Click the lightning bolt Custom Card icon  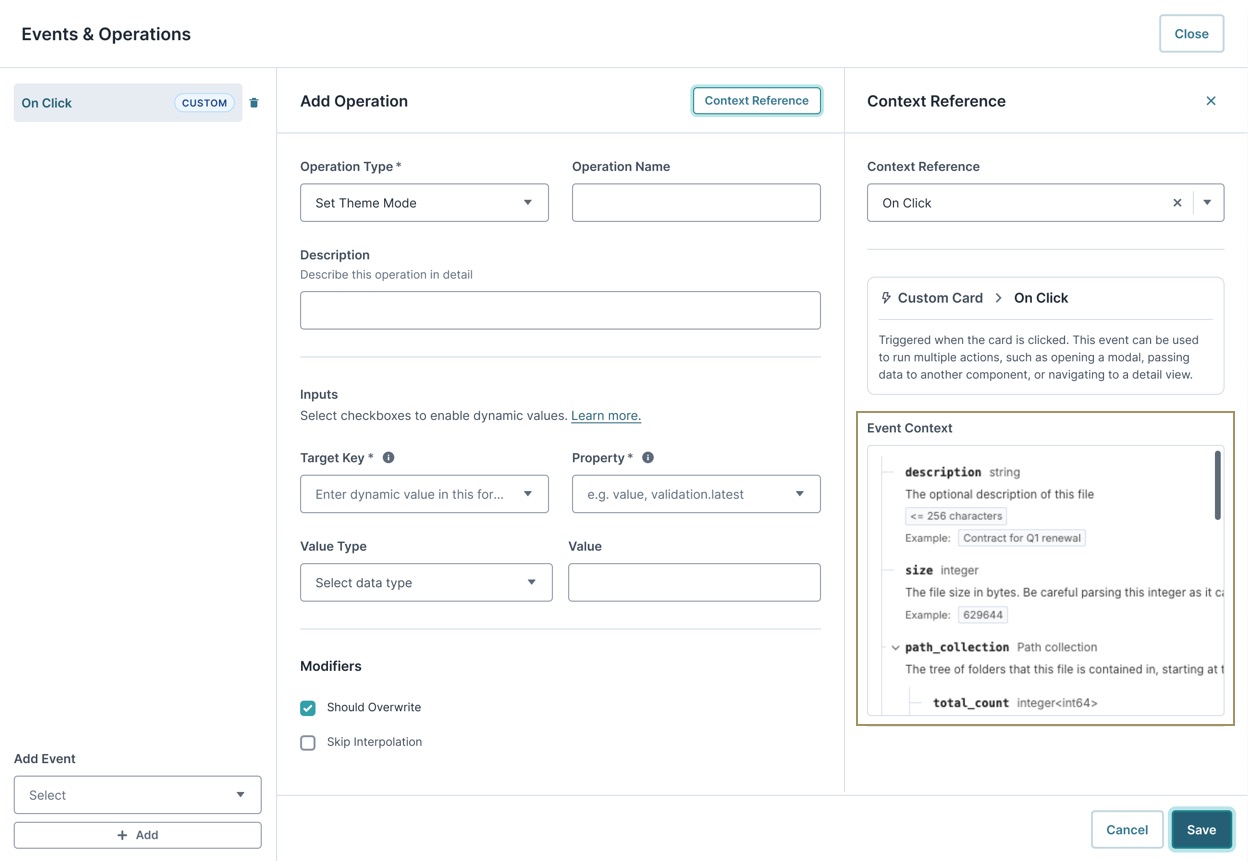(886, 298)
